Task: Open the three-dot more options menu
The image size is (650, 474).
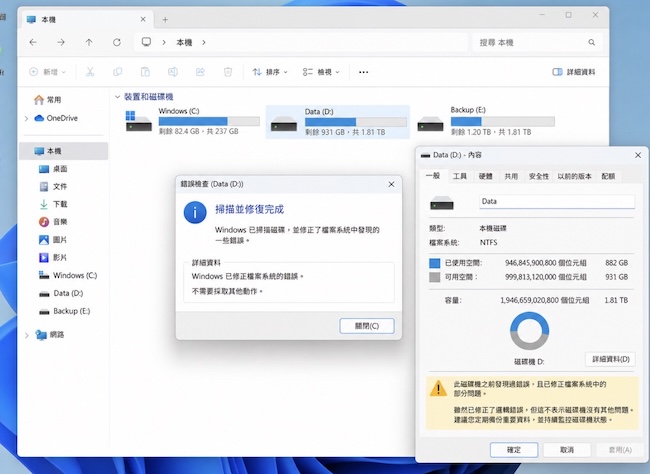Action: point(364,72)
